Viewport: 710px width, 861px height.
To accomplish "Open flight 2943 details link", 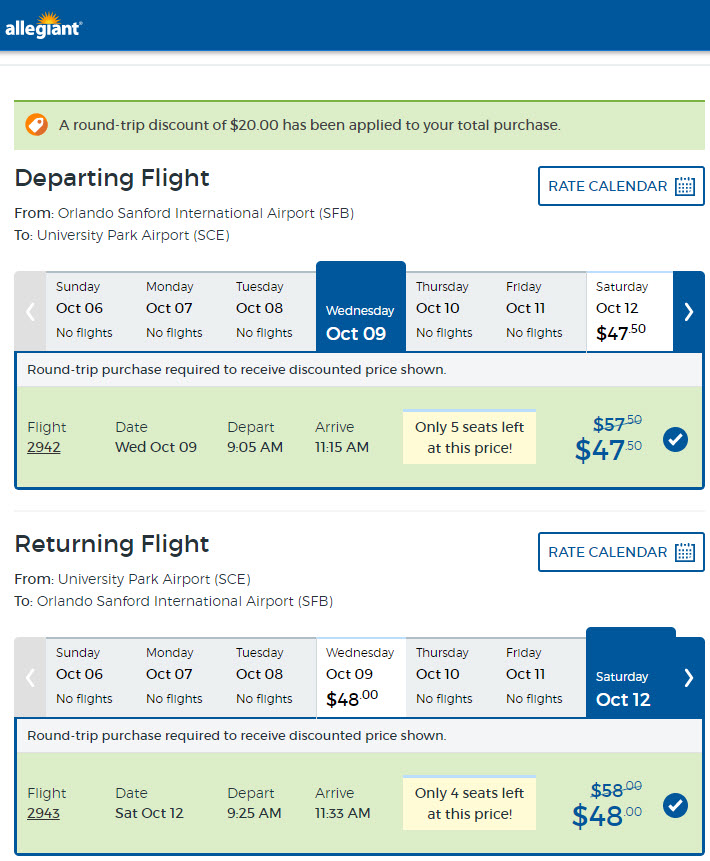I will click(44, 813).
